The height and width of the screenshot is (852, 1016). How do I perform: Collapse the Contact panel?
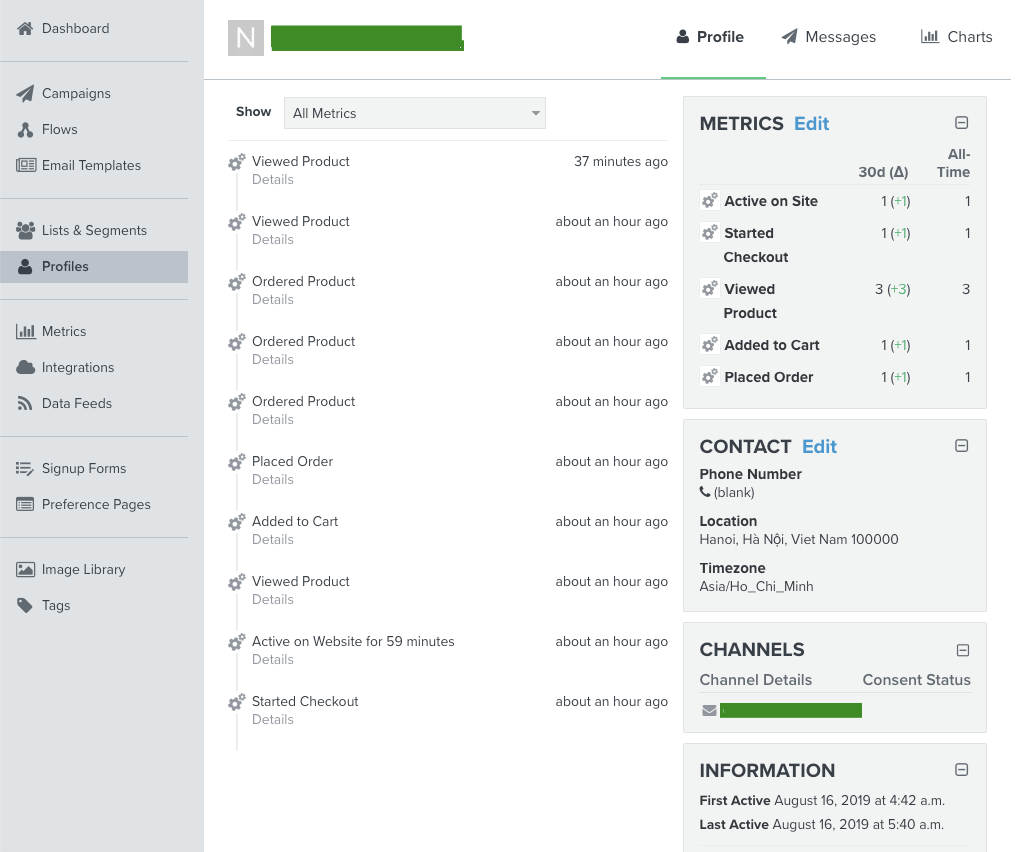tap(962, 446)
